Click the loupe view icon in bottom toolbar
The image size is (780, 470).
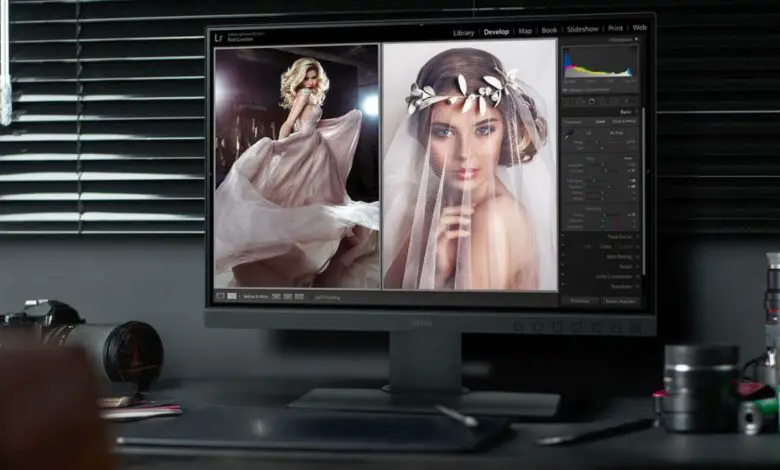coord(220,296)
